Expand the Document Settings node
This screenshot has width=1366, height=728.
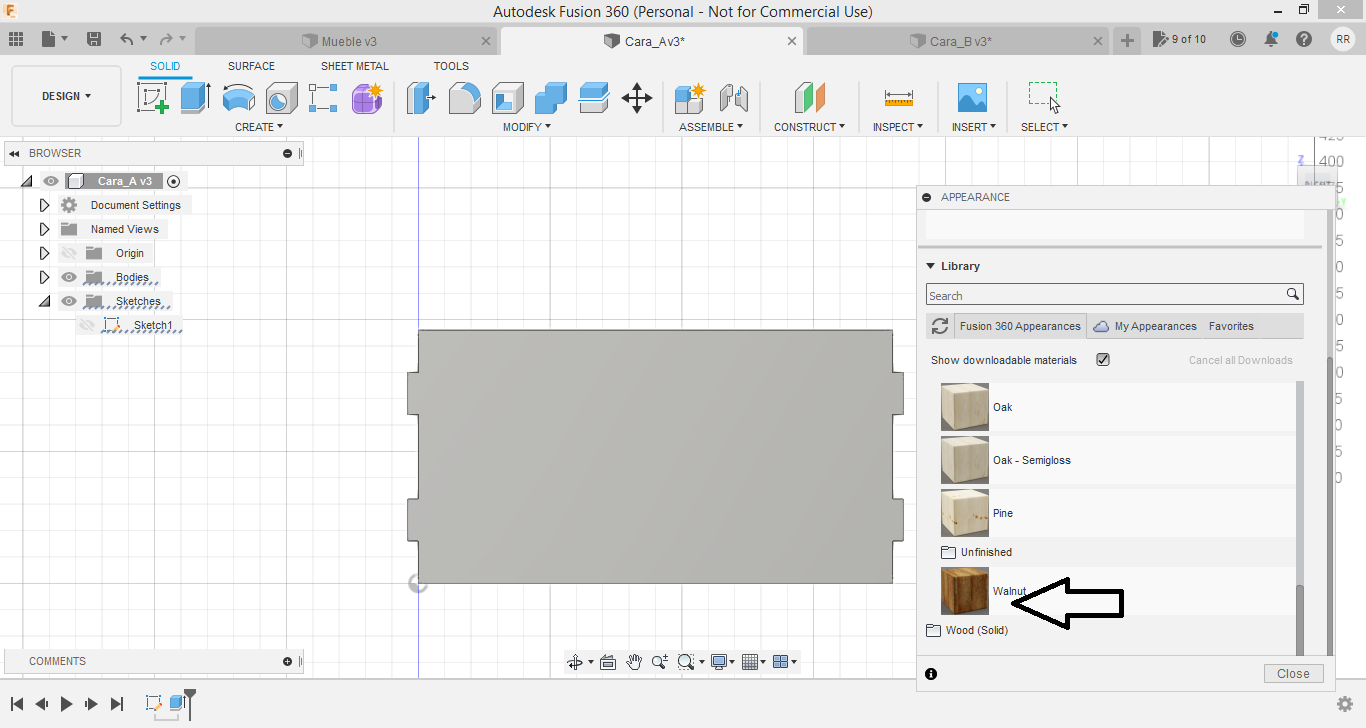coord(44,205)
